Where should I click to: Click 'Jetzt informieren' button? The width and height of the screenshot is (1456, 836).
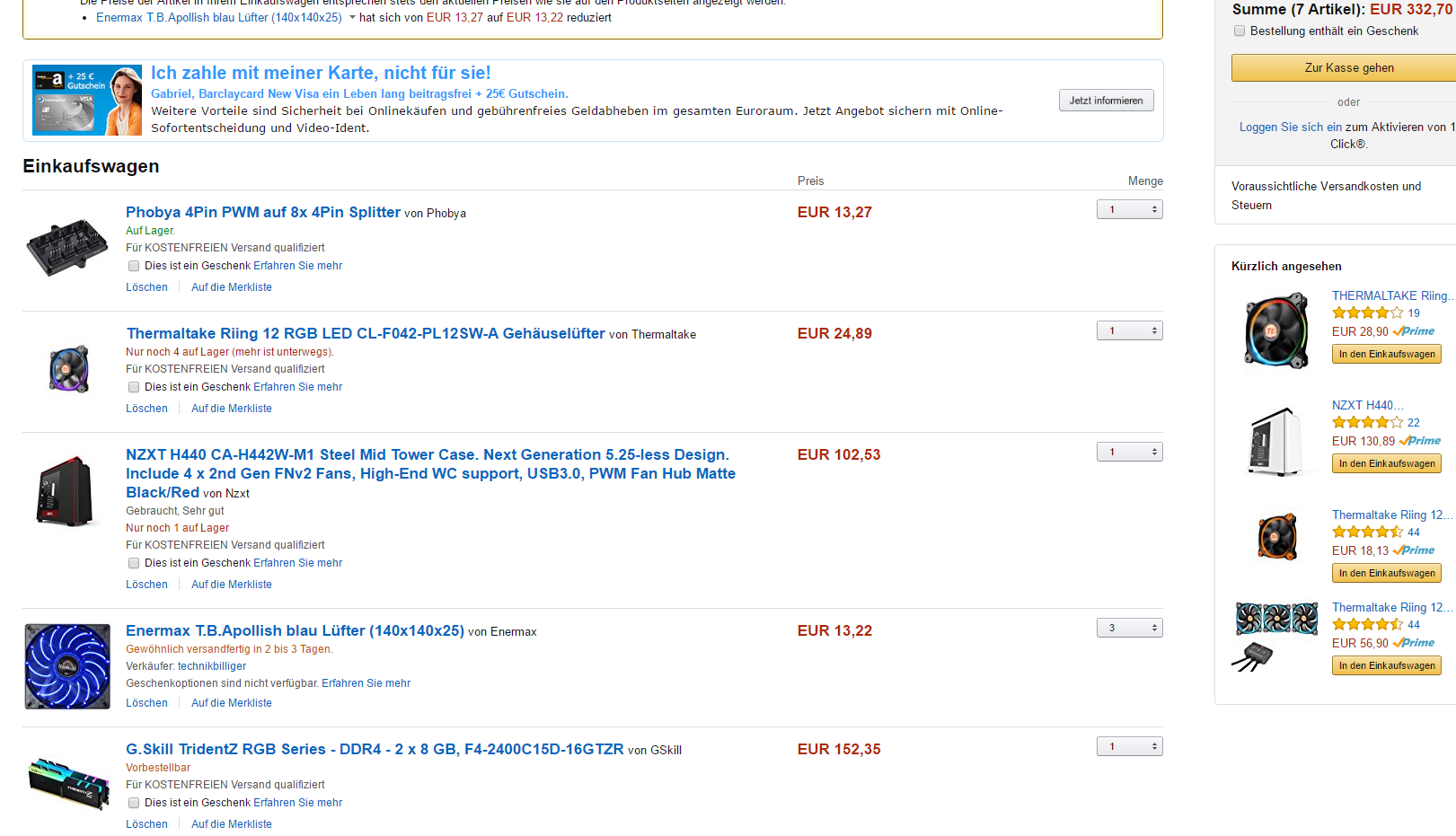click(1106, 101)
